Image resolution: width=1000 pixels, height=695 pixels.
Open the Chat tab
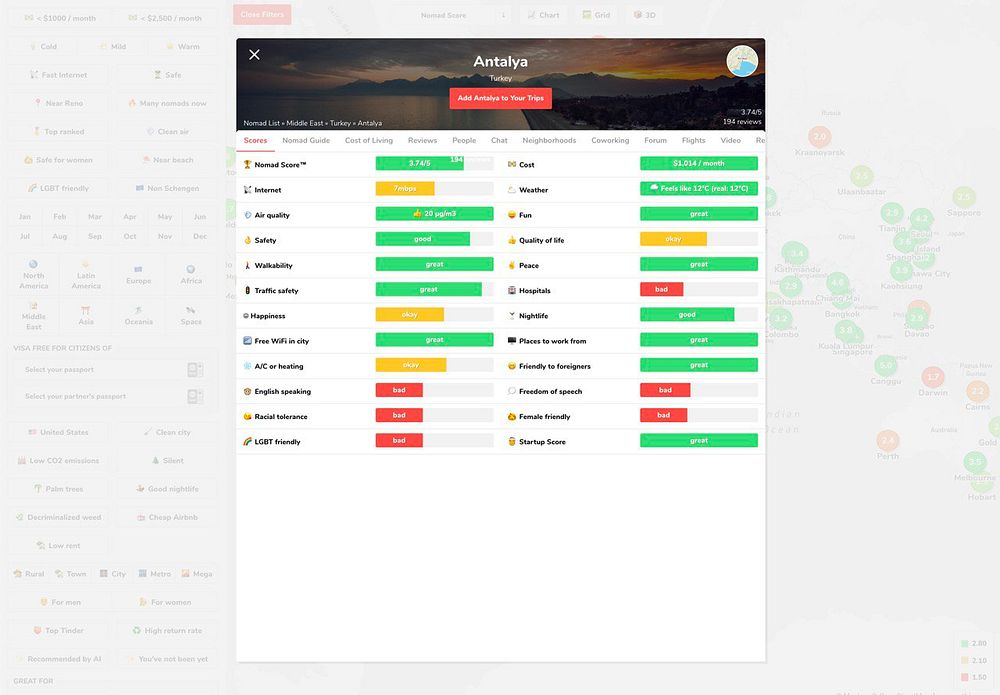click(x=499, y=140)
